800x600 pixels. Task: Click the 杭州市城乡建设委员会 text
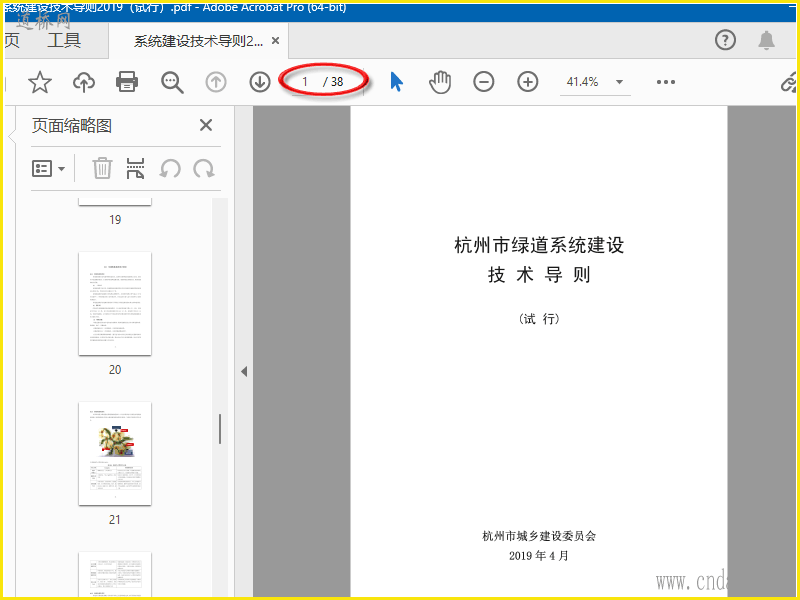[x=539, y=536]
